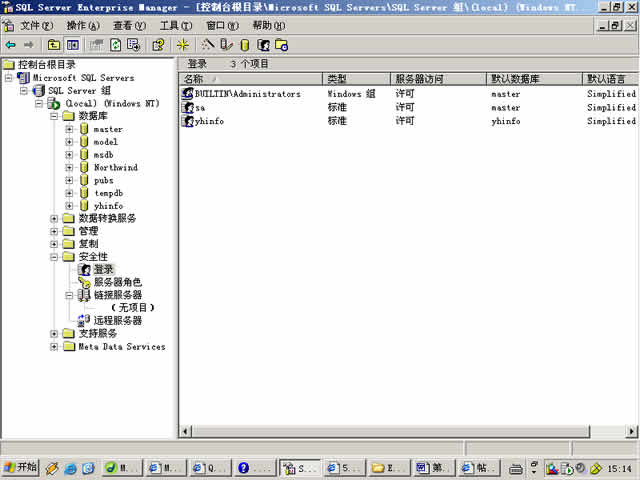Toggle the show/hide console tree icon
640x480 pixels.
(73, 45)
